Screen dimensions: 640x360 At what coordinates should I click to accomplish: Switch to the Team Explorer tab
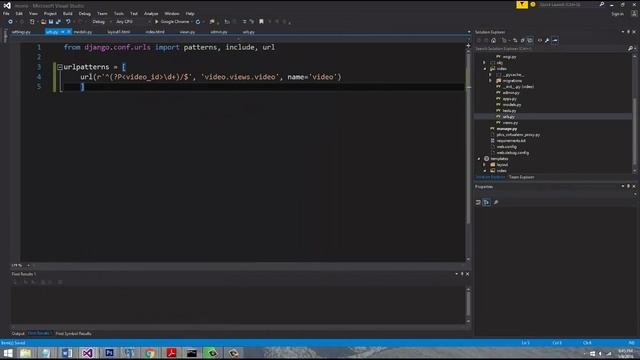click(x=521, y=177)
